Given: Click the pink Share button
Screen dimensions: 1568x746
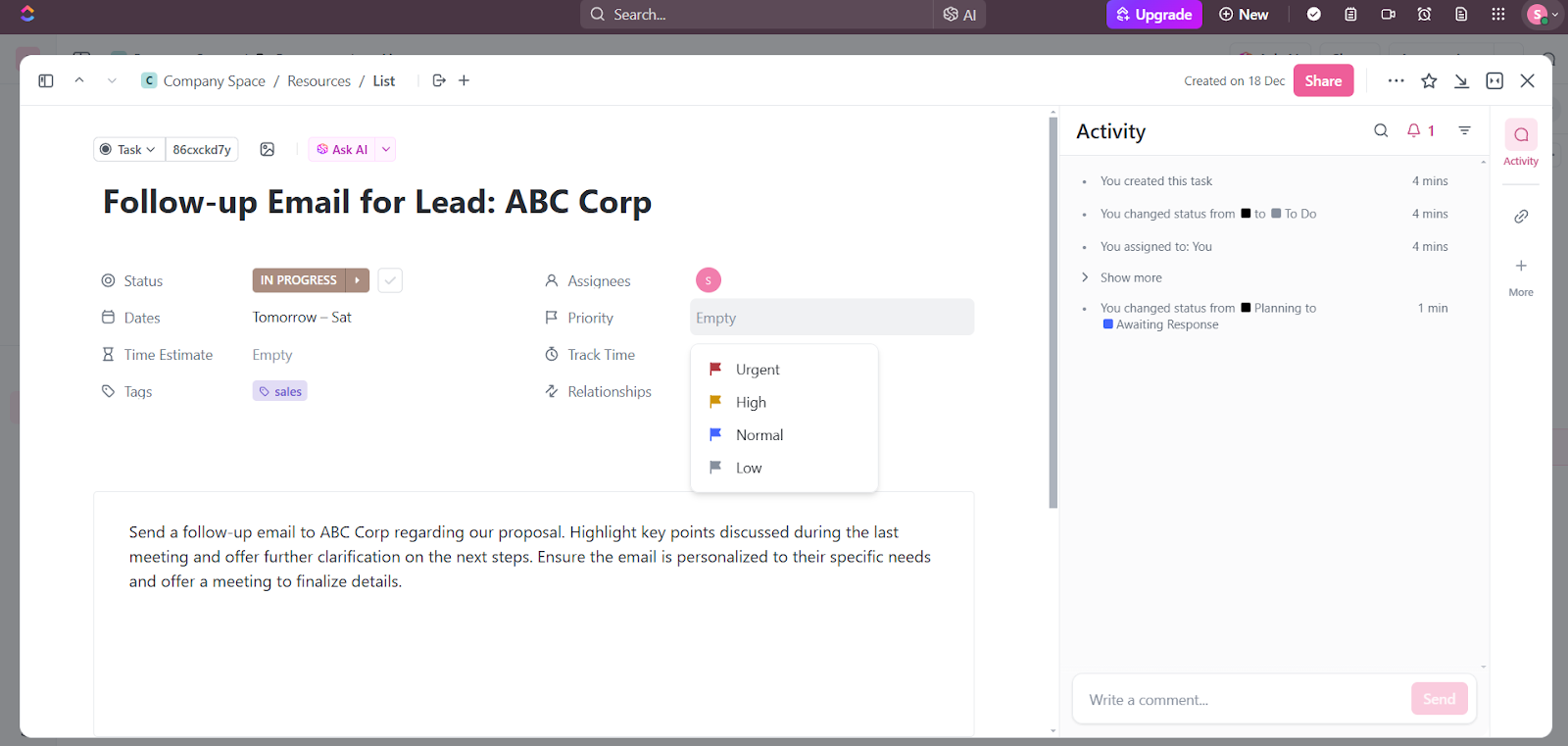Looking at the screenshot, I should click(x=1323, y=80).
